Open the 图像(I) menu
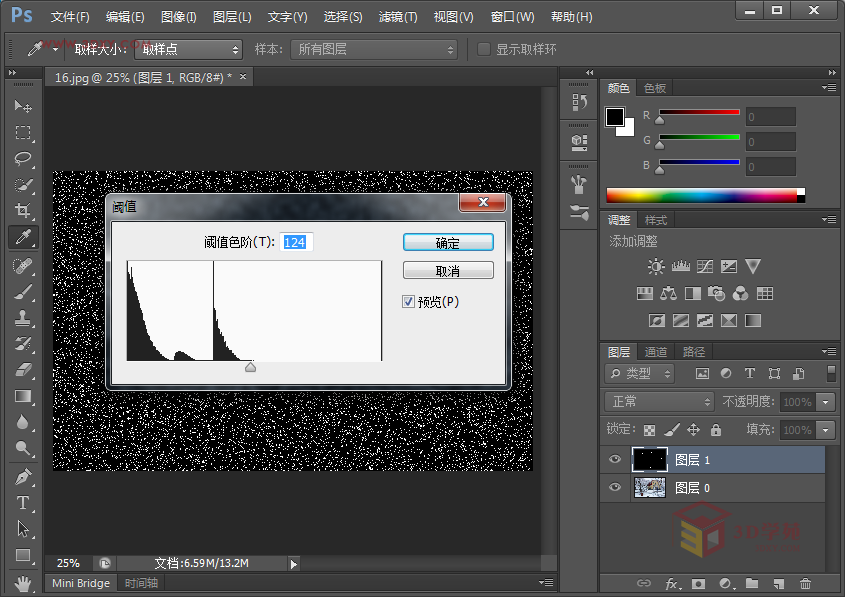845x597 pixels. pos(178,17)
